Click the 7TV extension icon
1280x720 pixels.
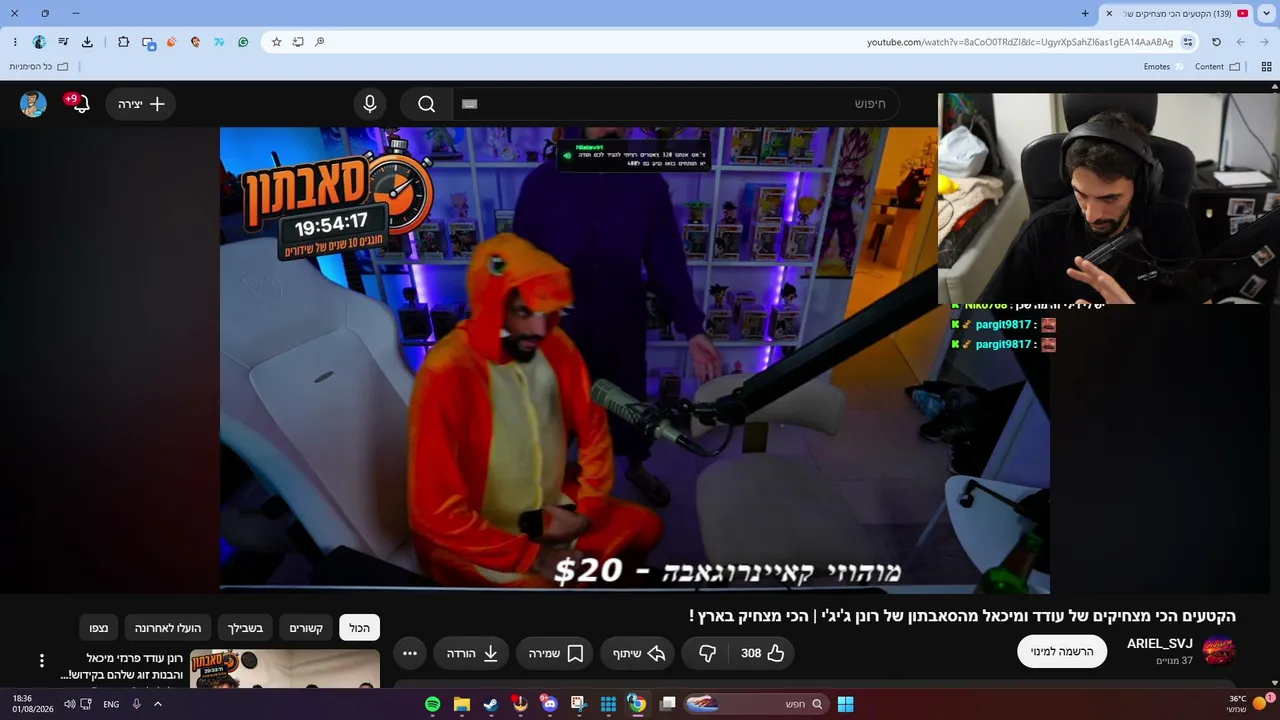(219, 42)
